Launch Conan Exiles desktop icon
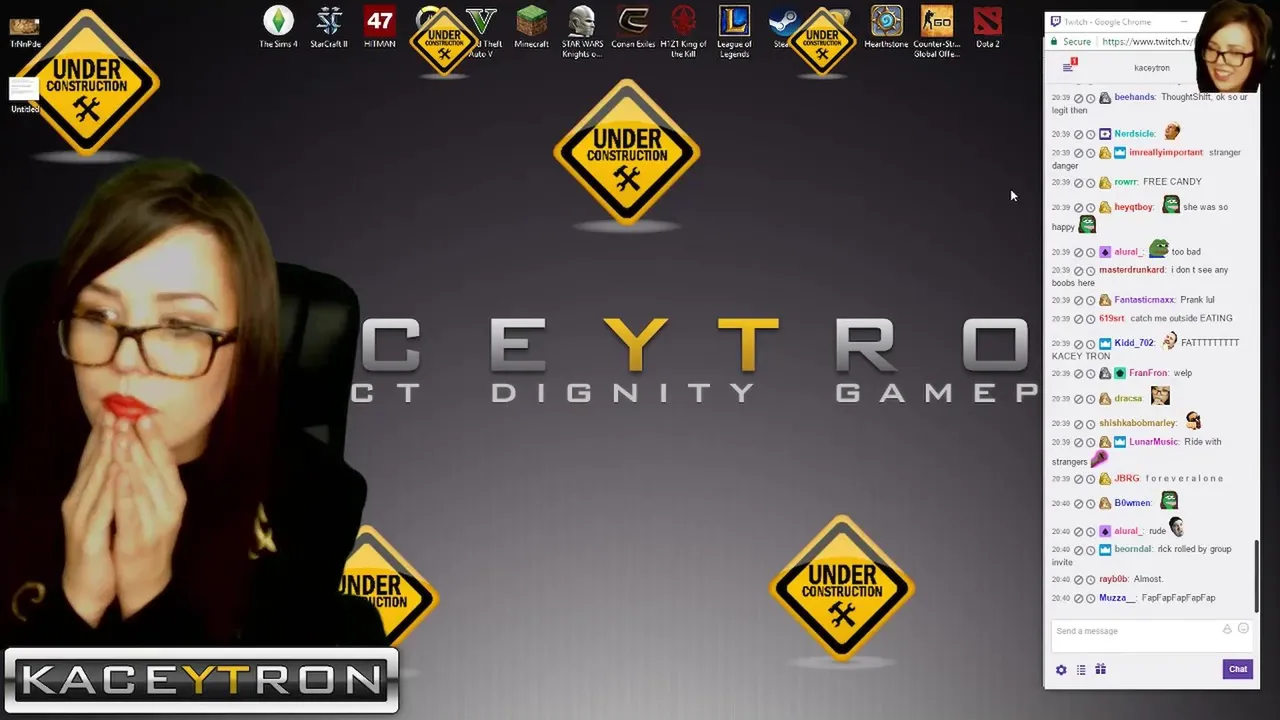 pos(633,27)
